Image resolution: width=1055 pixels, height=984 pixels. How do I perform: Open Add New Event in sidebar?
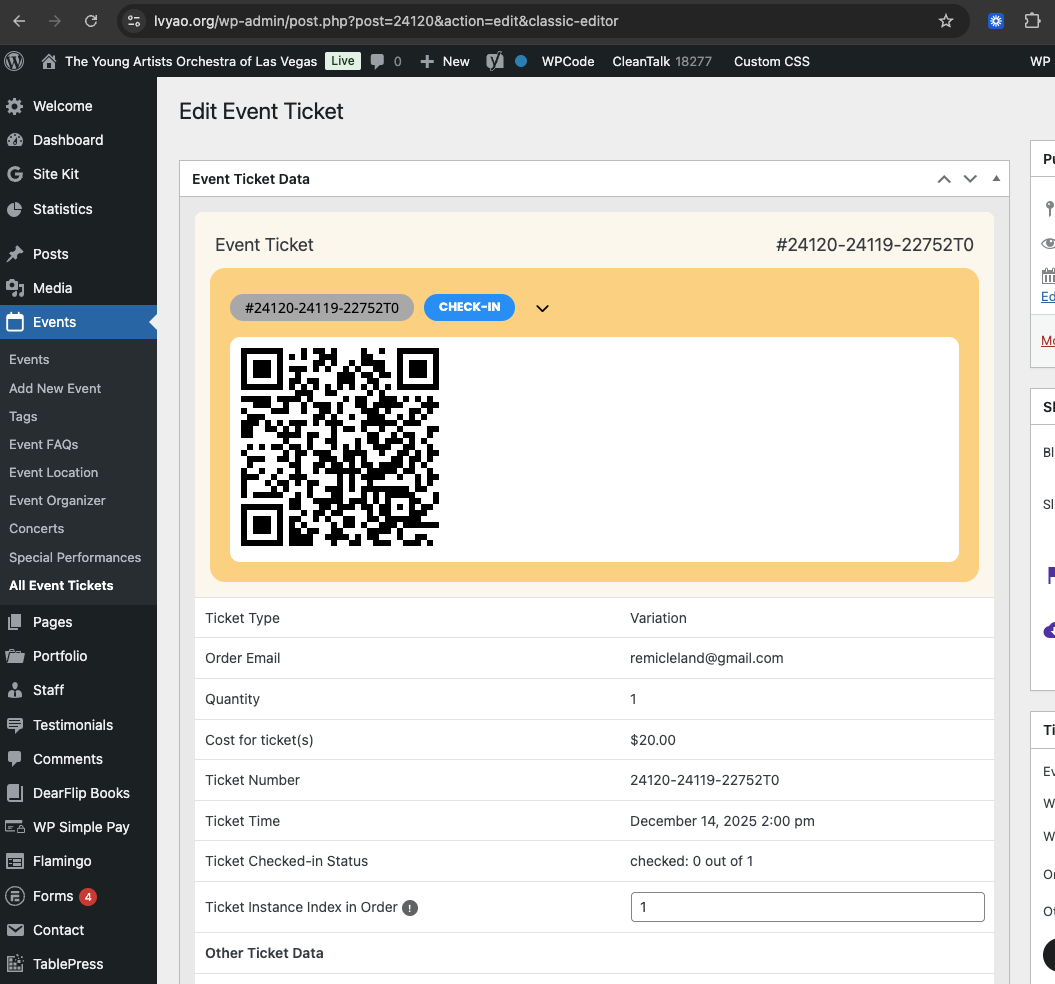coord(55,388)
